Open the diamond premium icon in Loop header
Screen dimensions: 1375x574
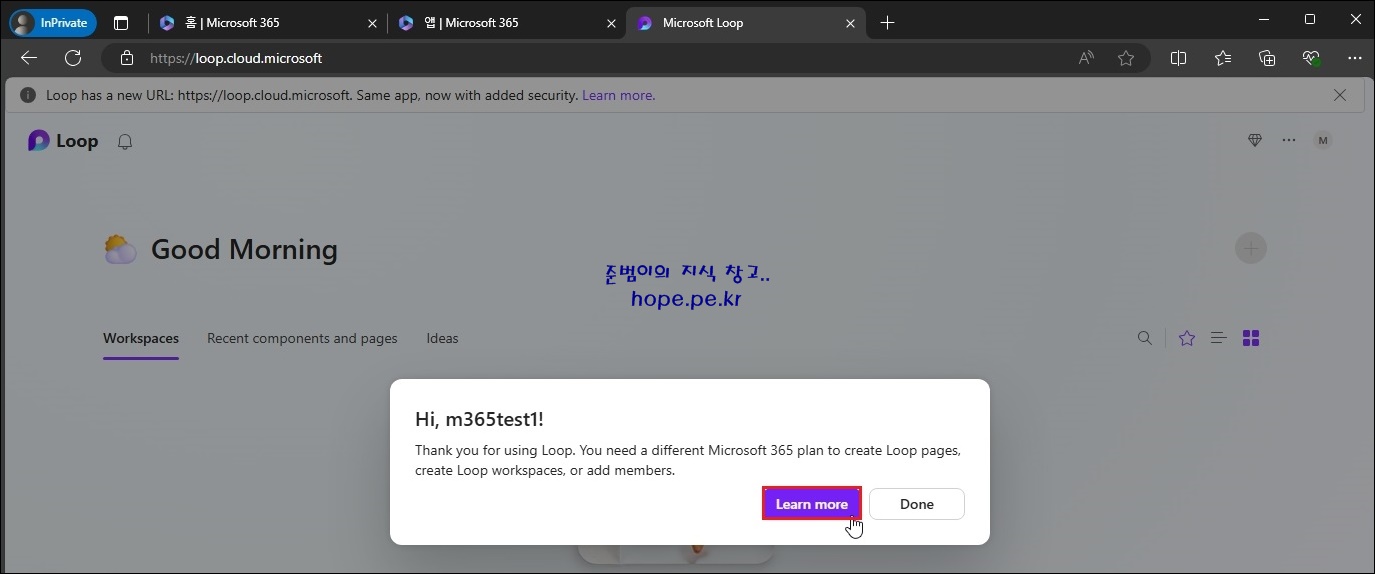(x=1255, y=141)
